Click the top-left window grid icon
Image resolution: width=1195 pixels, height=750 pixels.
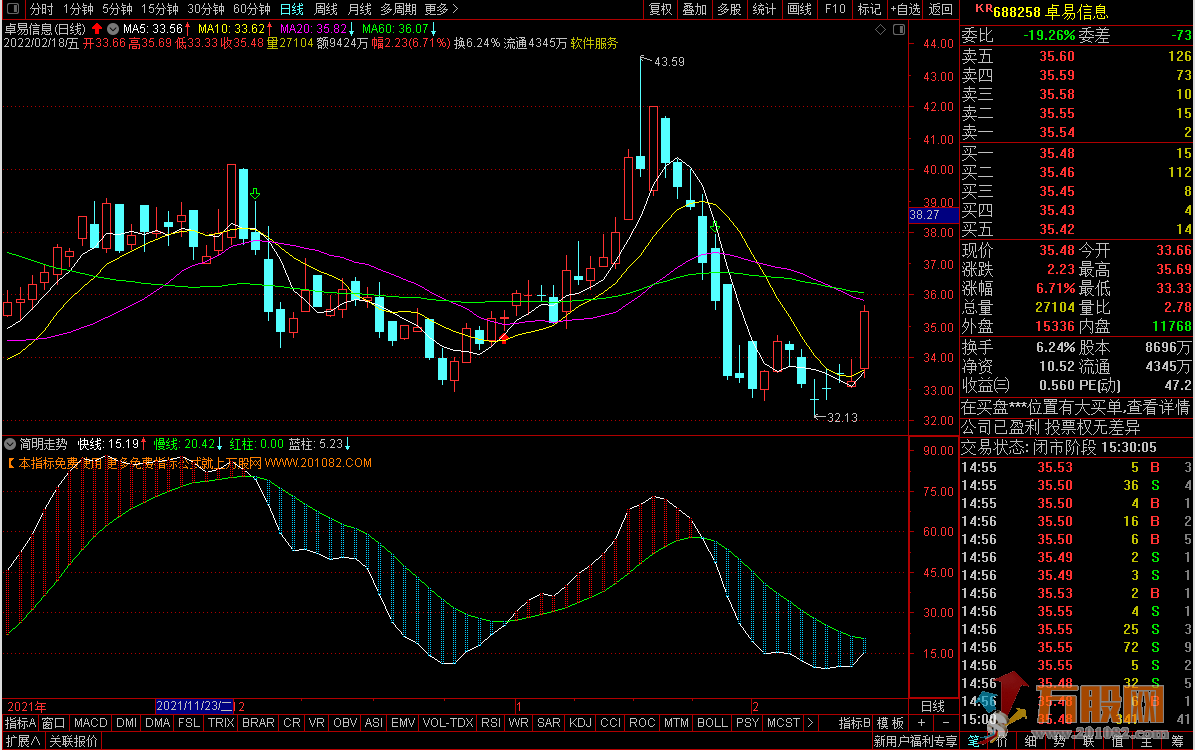click(x=14, y=9)
